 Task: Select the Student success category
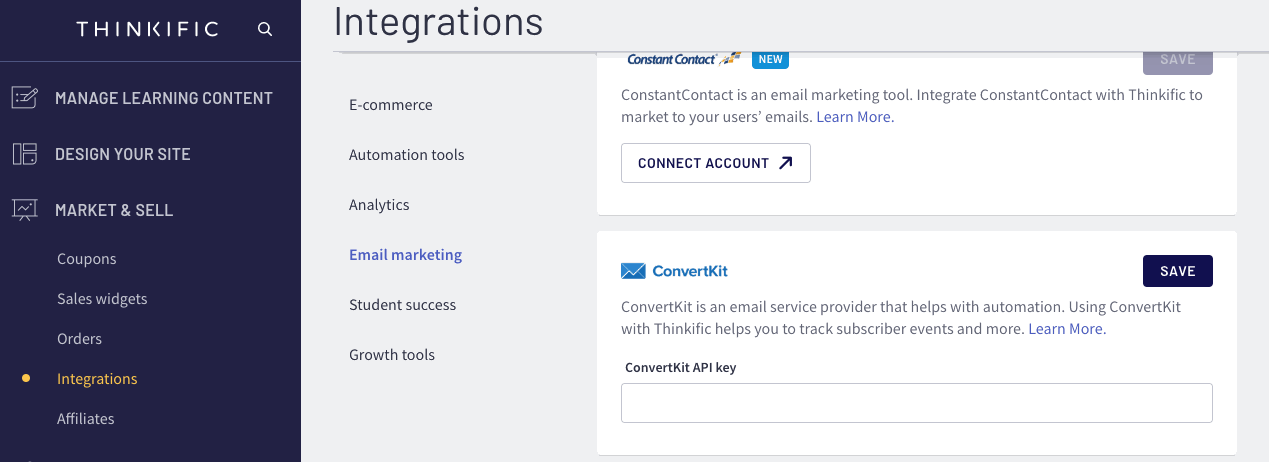coord(403,305)
